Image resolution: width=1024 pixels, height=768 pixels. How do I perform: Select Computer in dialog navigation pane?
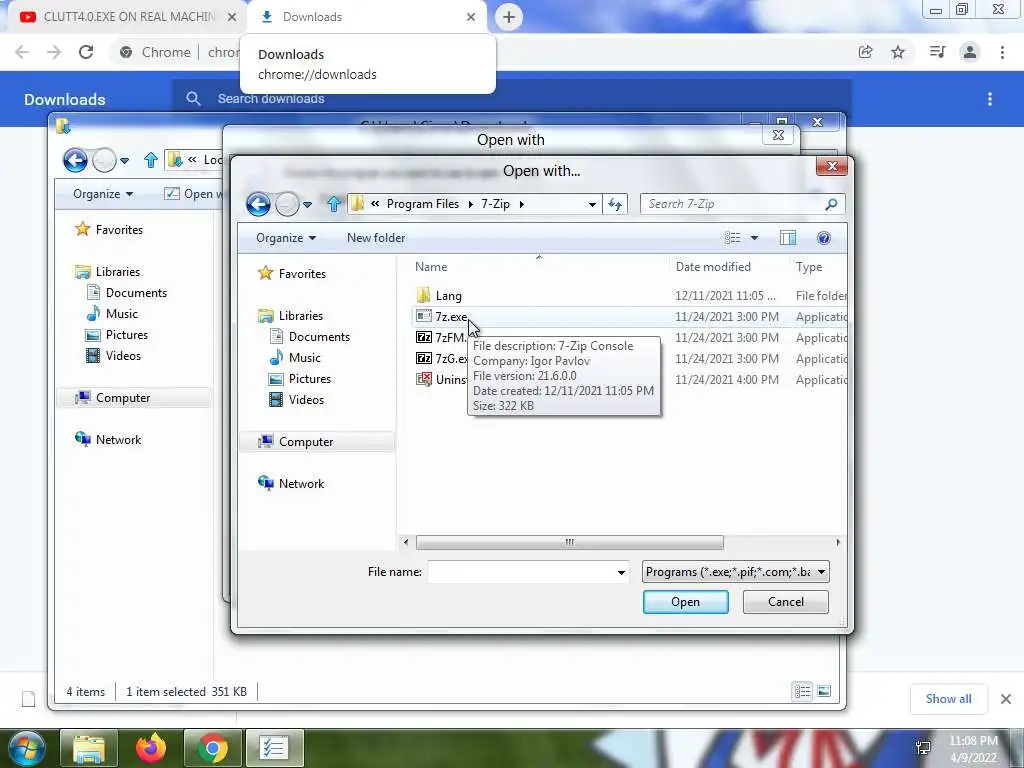click(x=317, y=441)
